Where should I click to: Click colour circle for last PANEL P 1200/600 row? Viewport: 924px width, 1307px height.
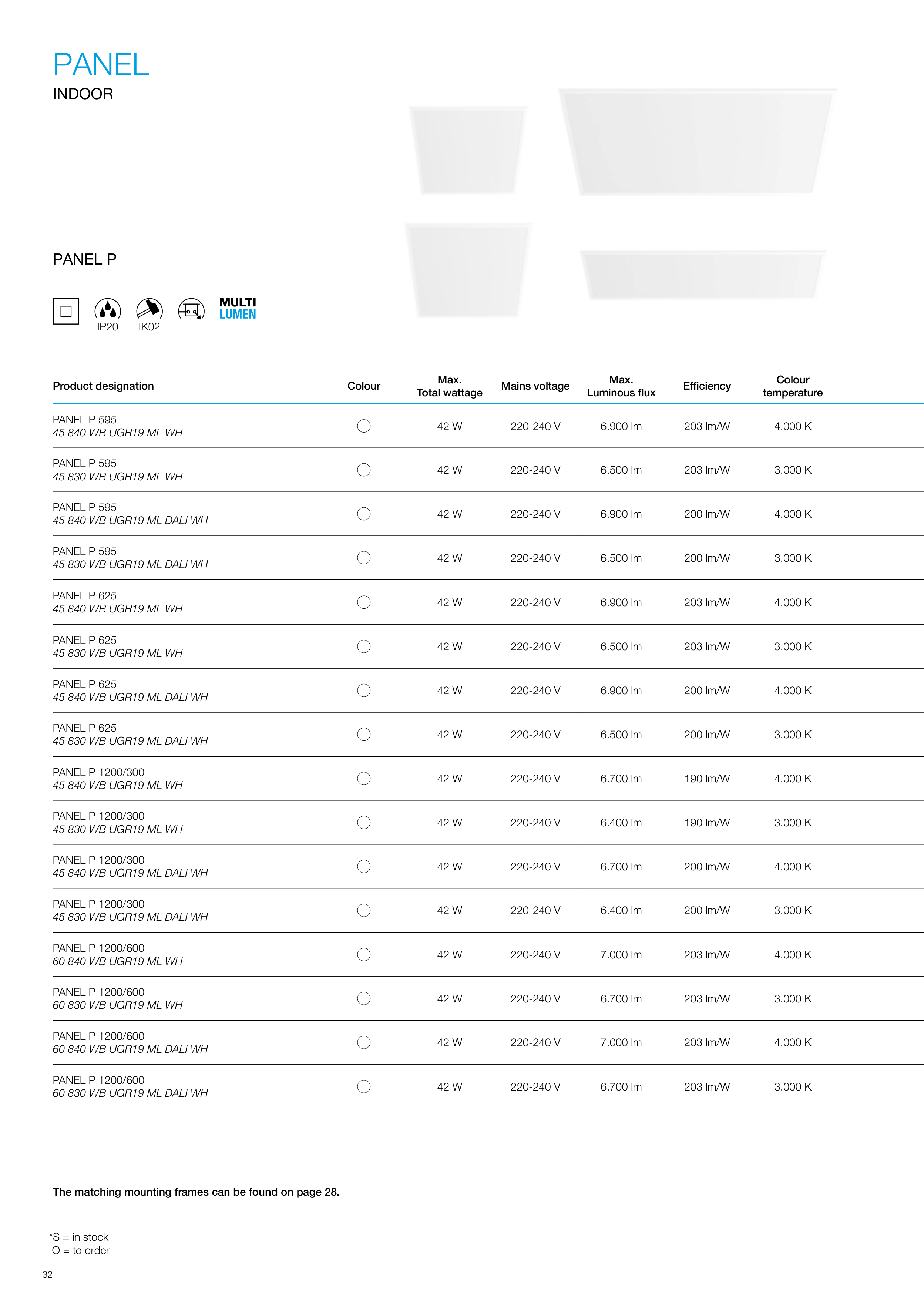click(364, 1087)
